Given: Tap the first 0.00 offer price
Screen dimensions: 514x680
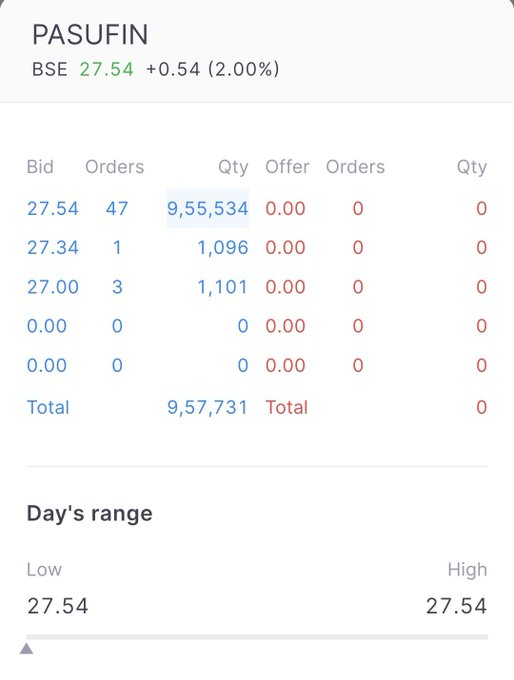Looking at the screenshot, I should coord(285,209).
